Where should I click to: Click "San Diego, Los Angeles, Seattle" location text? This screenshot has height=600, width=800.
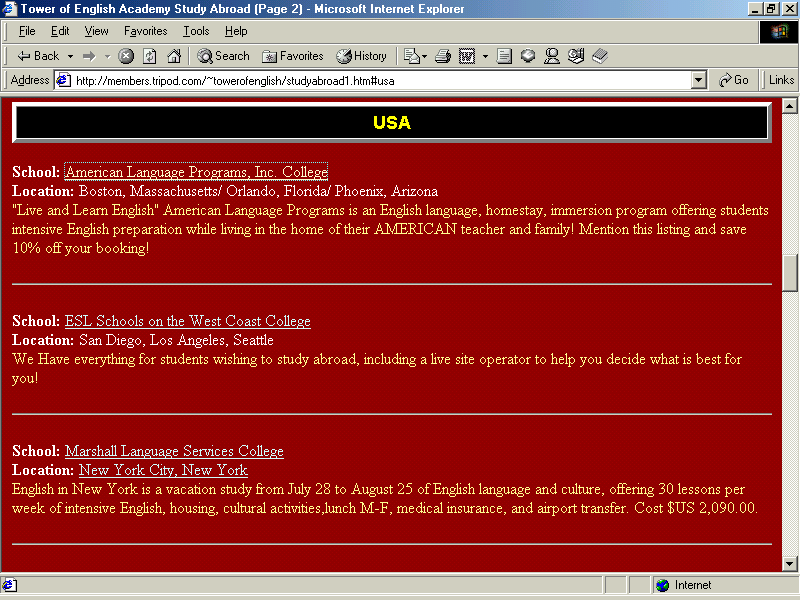tap(176, 340)
